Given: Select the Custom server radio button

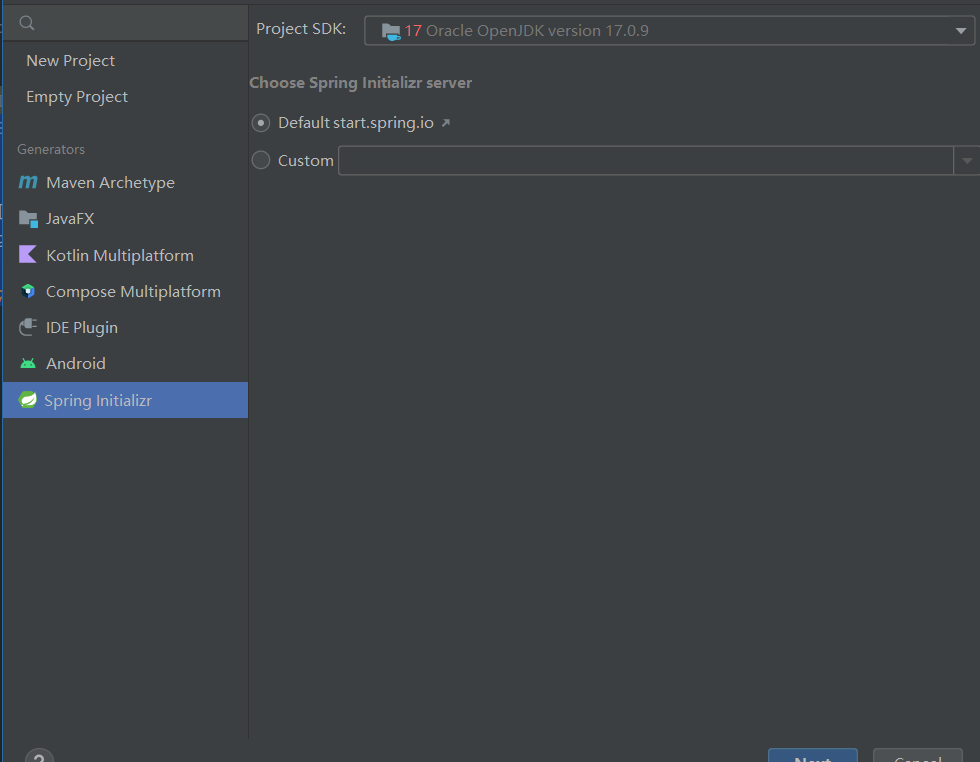Looking at the screenshot, I should tap(261, 160).
